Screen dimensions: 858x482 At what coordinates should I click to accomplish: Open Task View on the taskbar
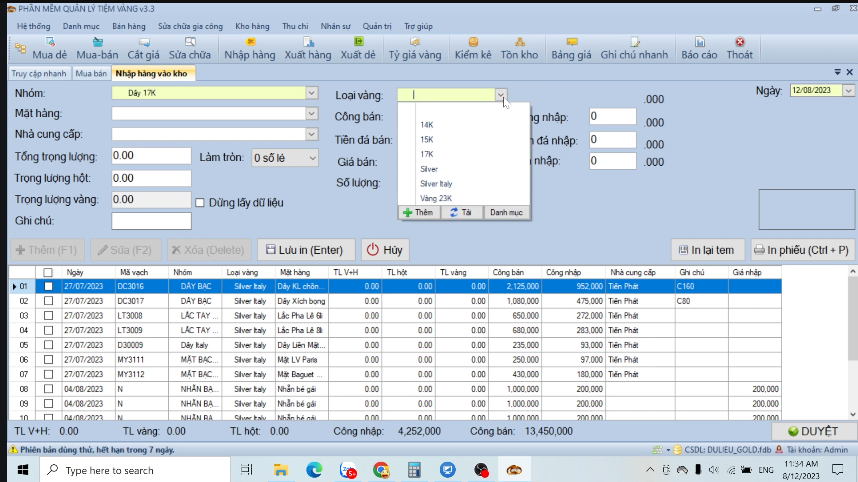click(247, 469)
